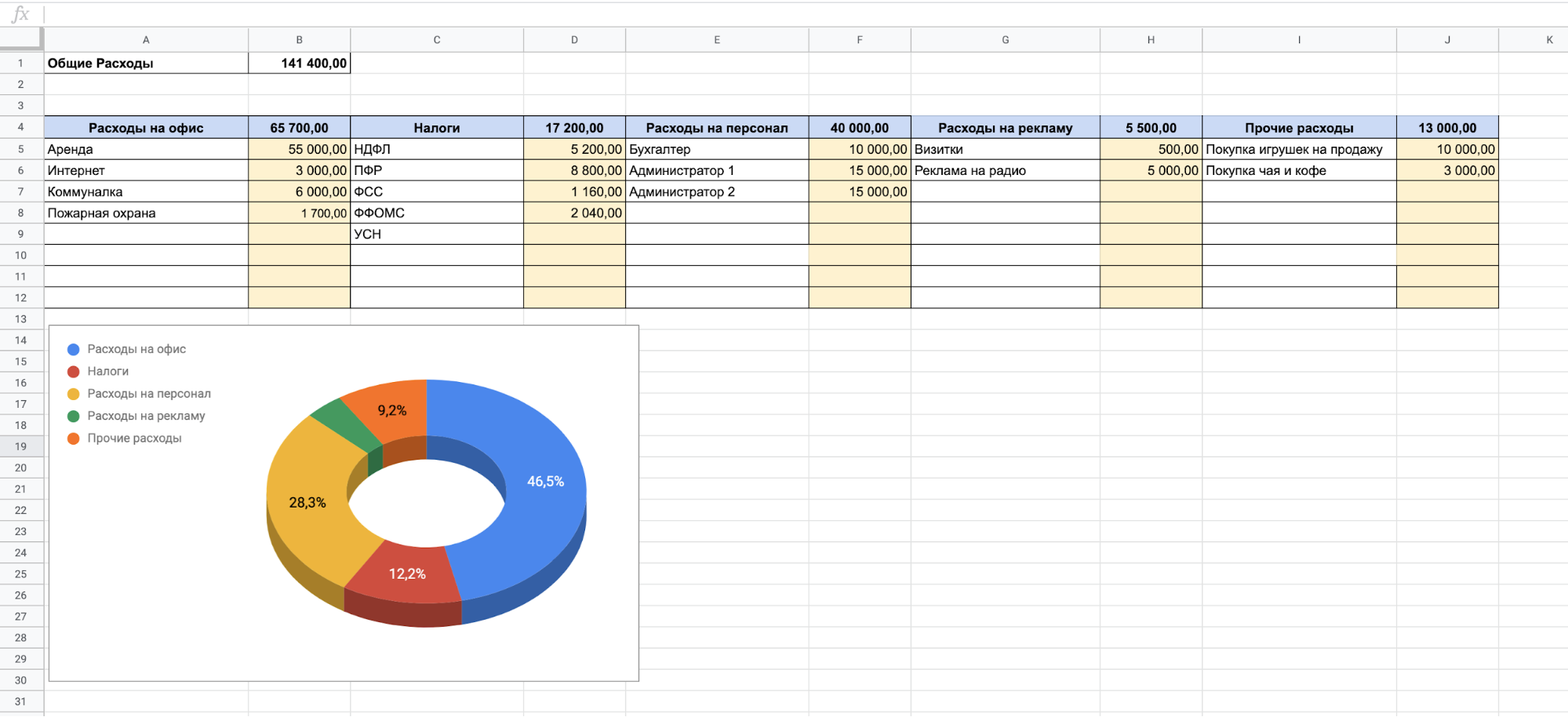
Task: Click advertising total 5 500,00
Action: [1151, 128]
